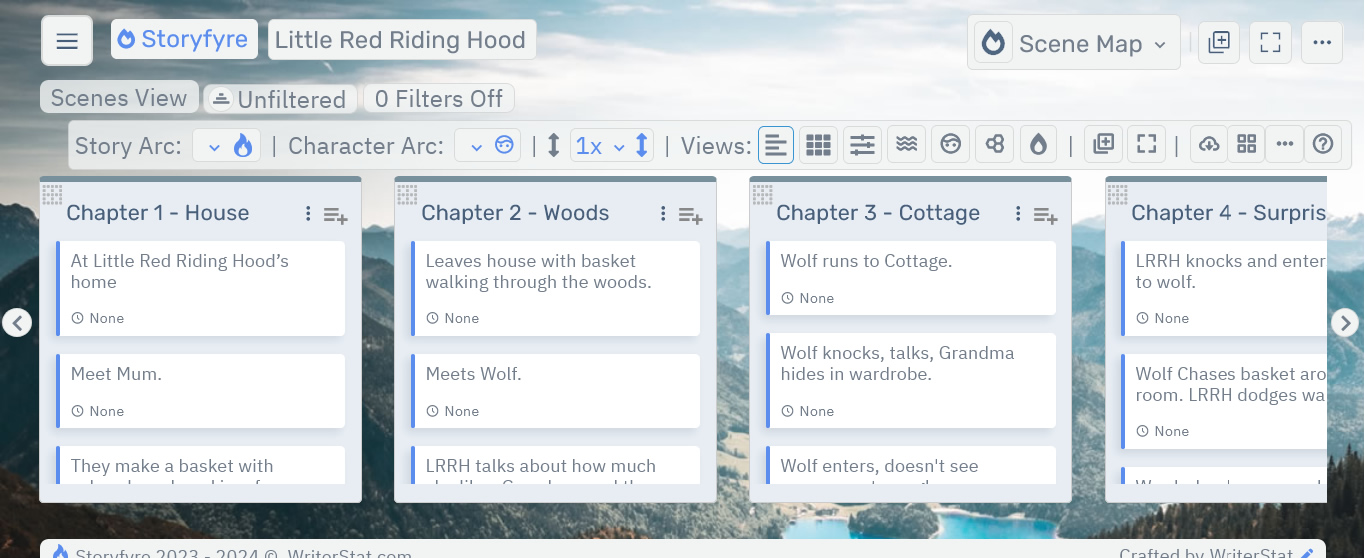Image resolution: width=1365 pixels, height=558 pixels.
Task: Click the None time under 'Wolf runs to Cottage.'
Action: point(808,298)
